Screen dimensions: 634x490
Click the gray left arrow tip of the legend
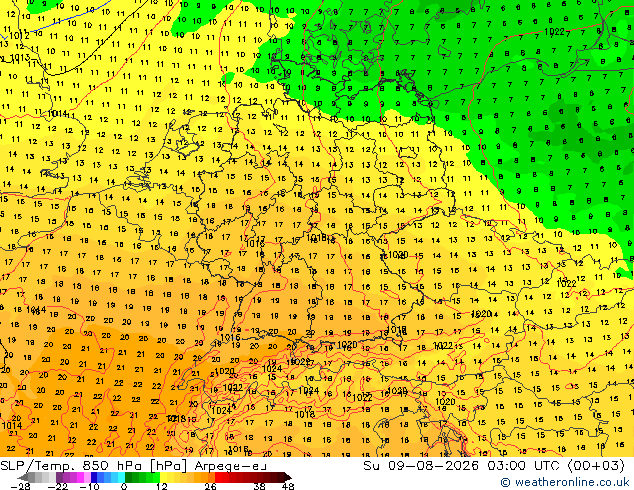point(23,477)
